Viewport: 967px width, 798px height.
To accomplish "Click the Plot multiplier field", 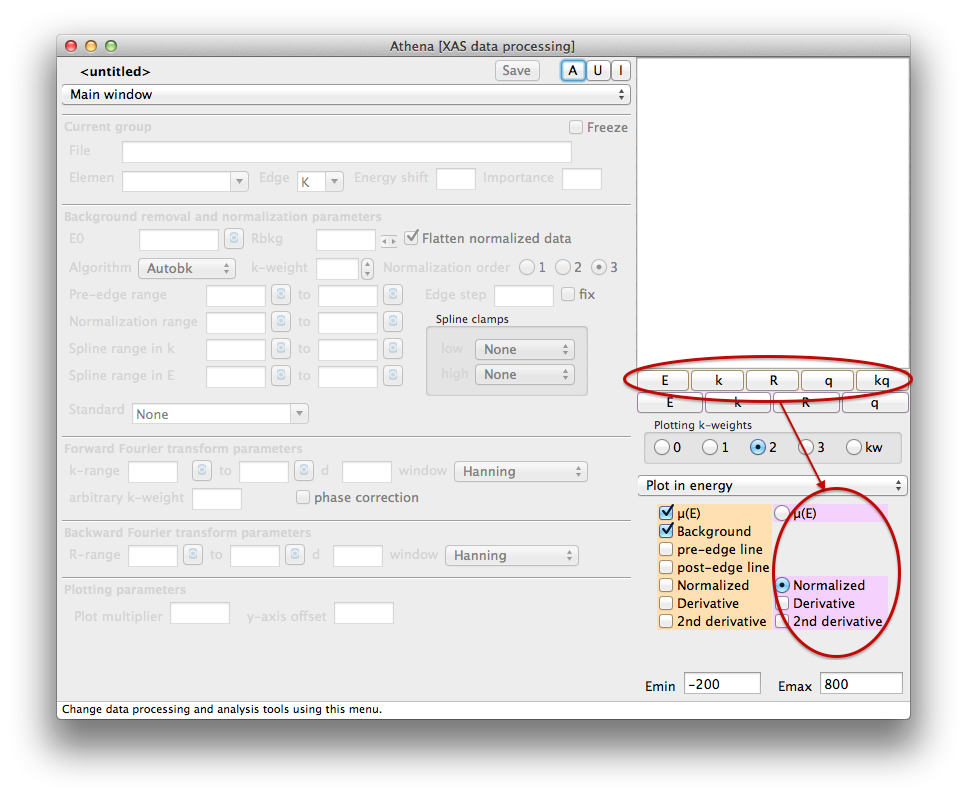I will tap(200, 613).
